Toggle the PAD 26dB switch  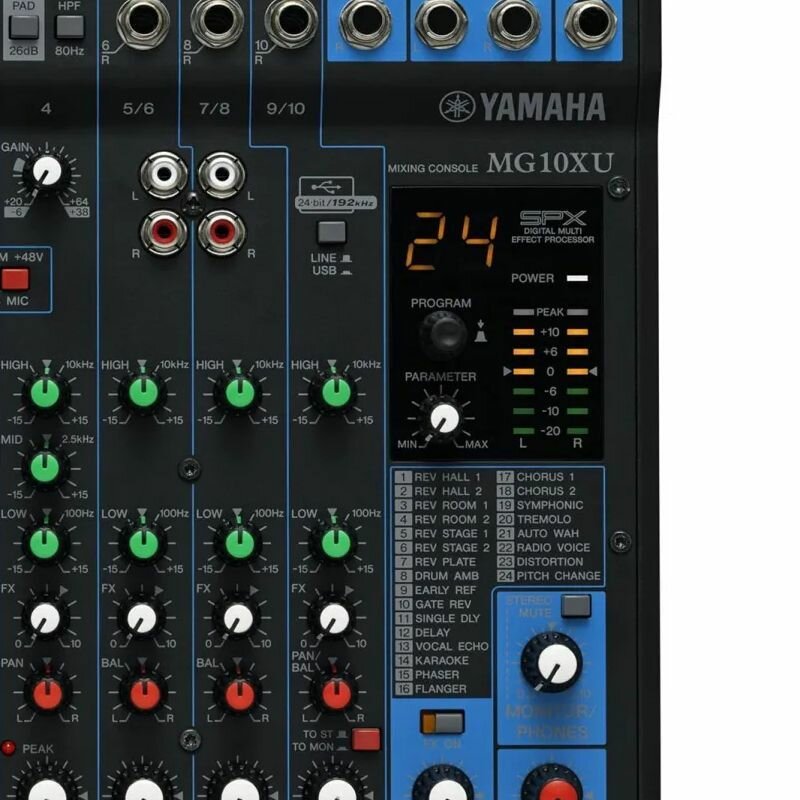coord(23,27)
